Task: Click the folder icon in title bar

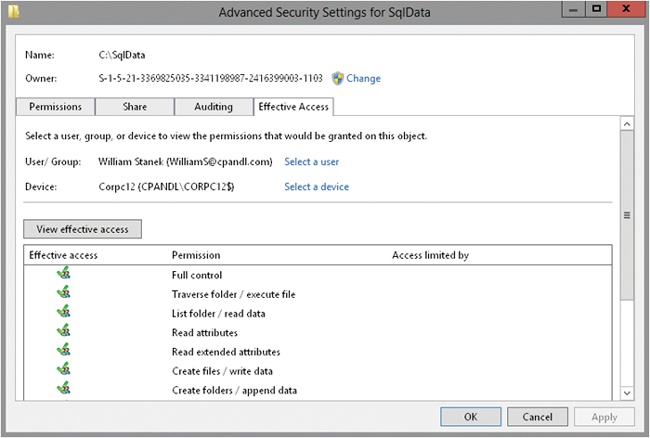Action: click(x=13, y=11)
